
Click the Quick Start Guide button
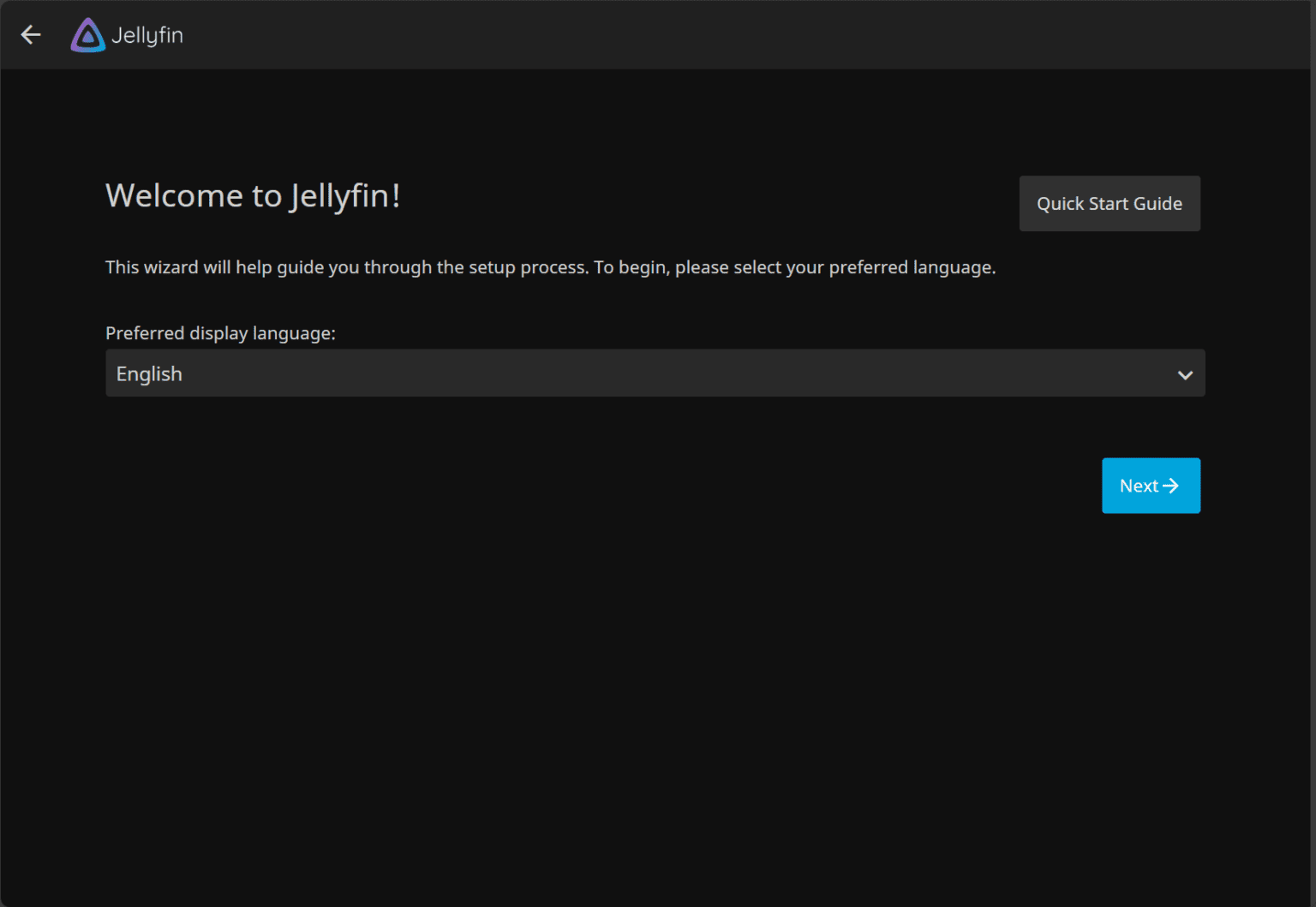pos(1110,203)
